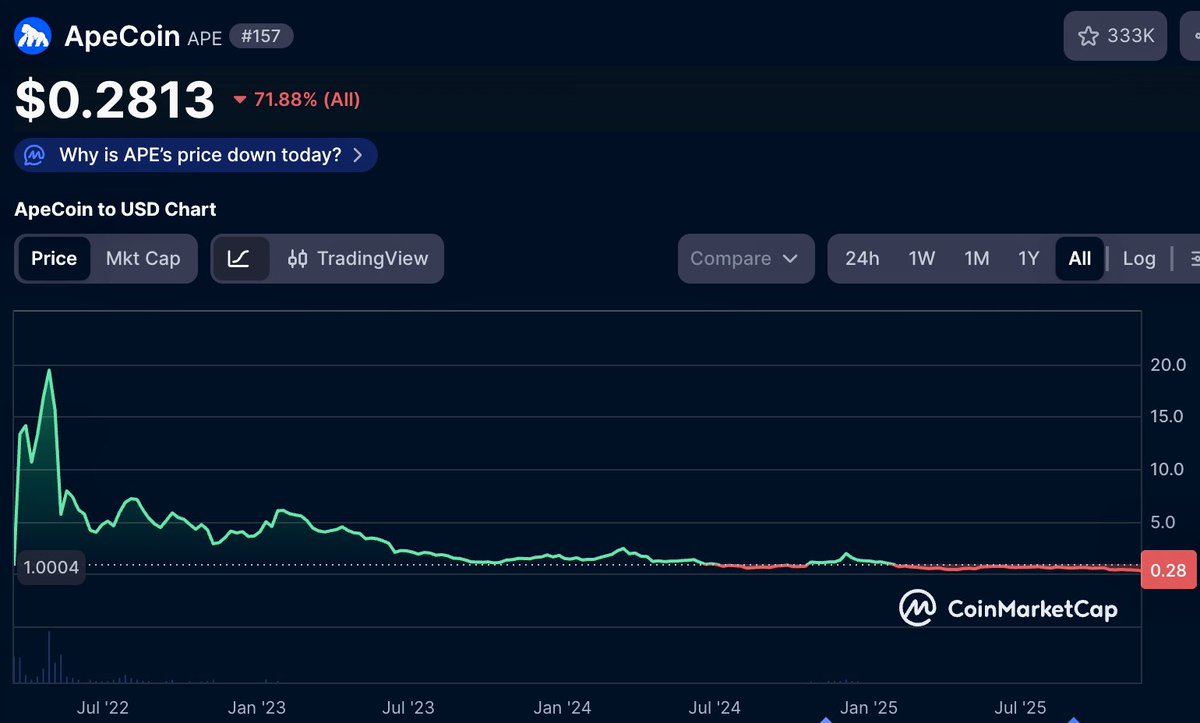Click the $0.2813 price value
Screen dimensions: 1200x723
(115, 99)
